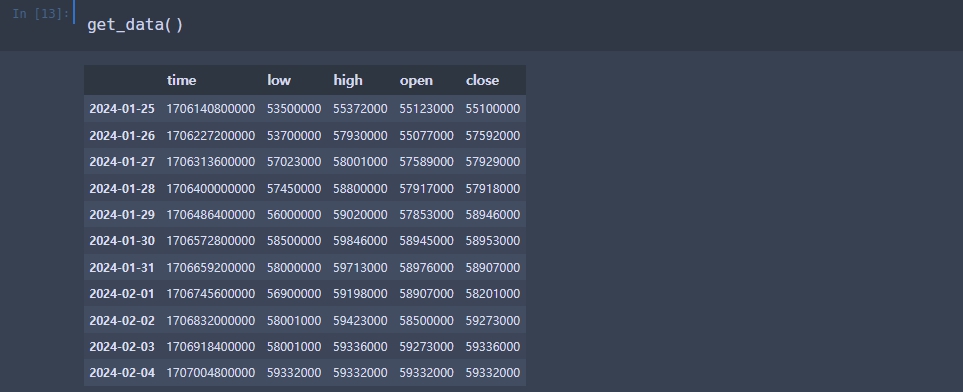Click close value 55100000
Image resolution: width=963 pixels, height=392 pixels.
pos(493,109)
